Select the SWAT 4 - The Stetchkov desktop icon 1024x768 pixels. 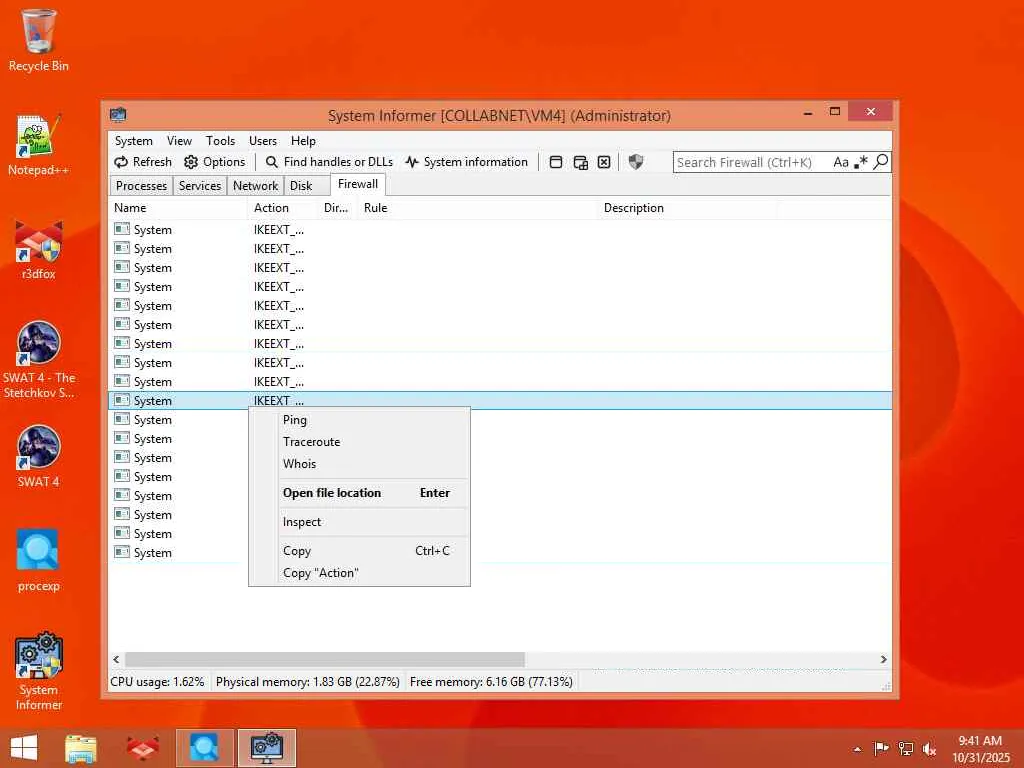(39, 360)
